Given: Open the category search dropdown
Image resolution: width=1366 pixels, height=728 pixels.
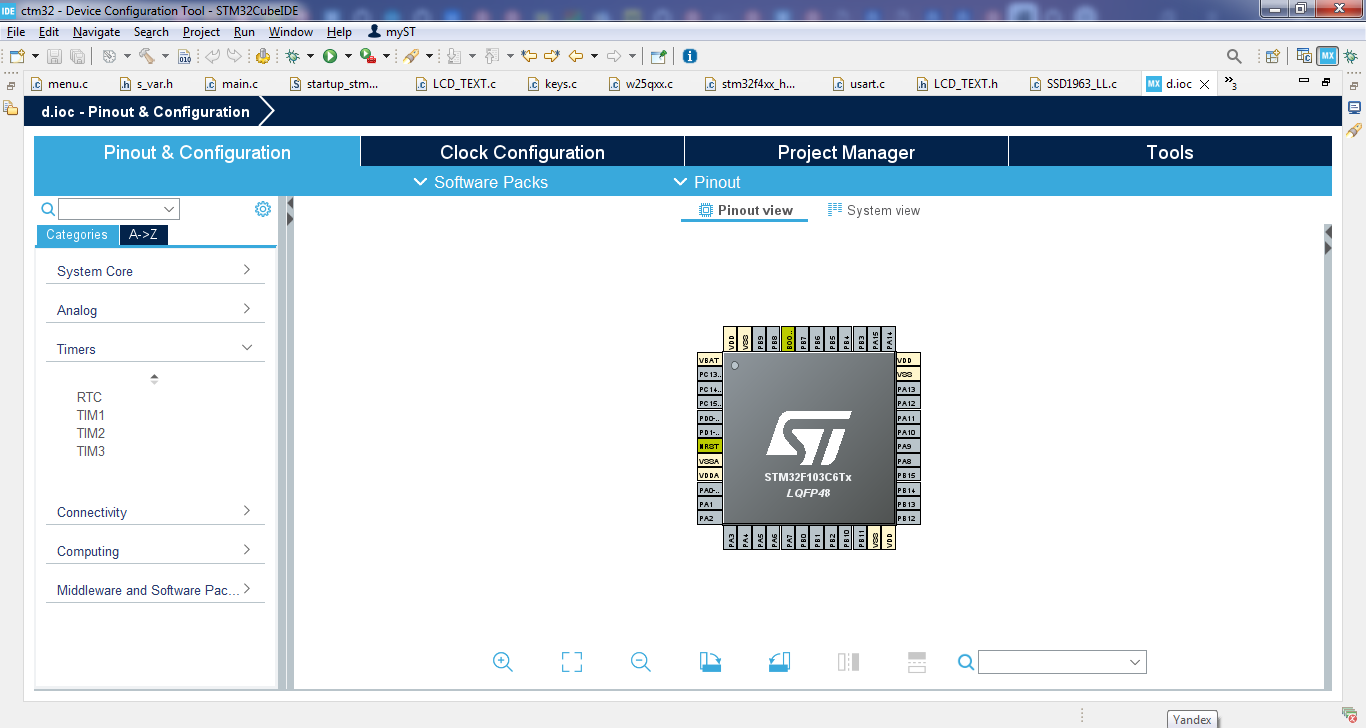Looking at the screenshot, I should point(119,209).
